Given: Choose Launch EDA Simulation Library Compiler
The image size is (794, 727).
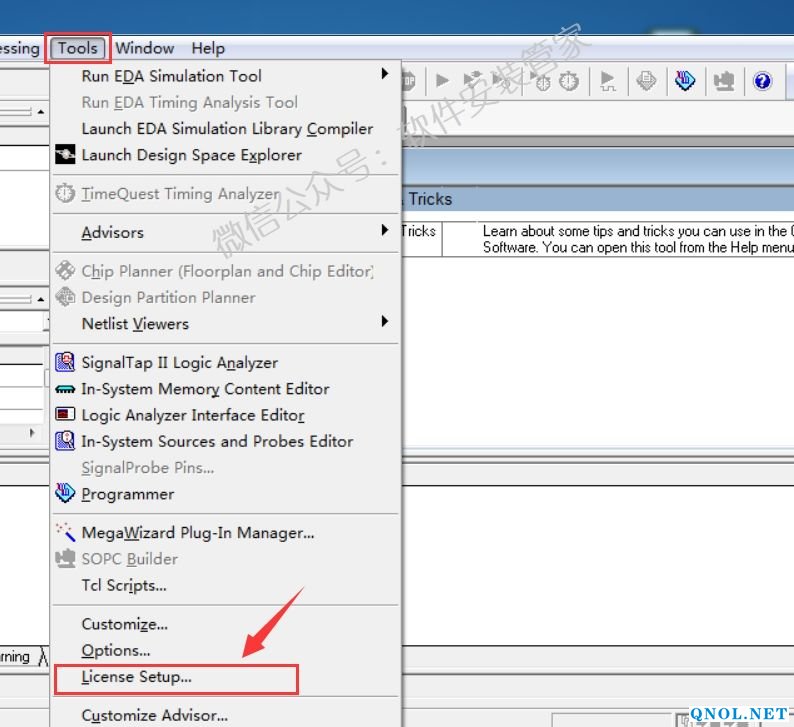Looking at the screenshot, I should pyautogui.click(x=227, y=129).
